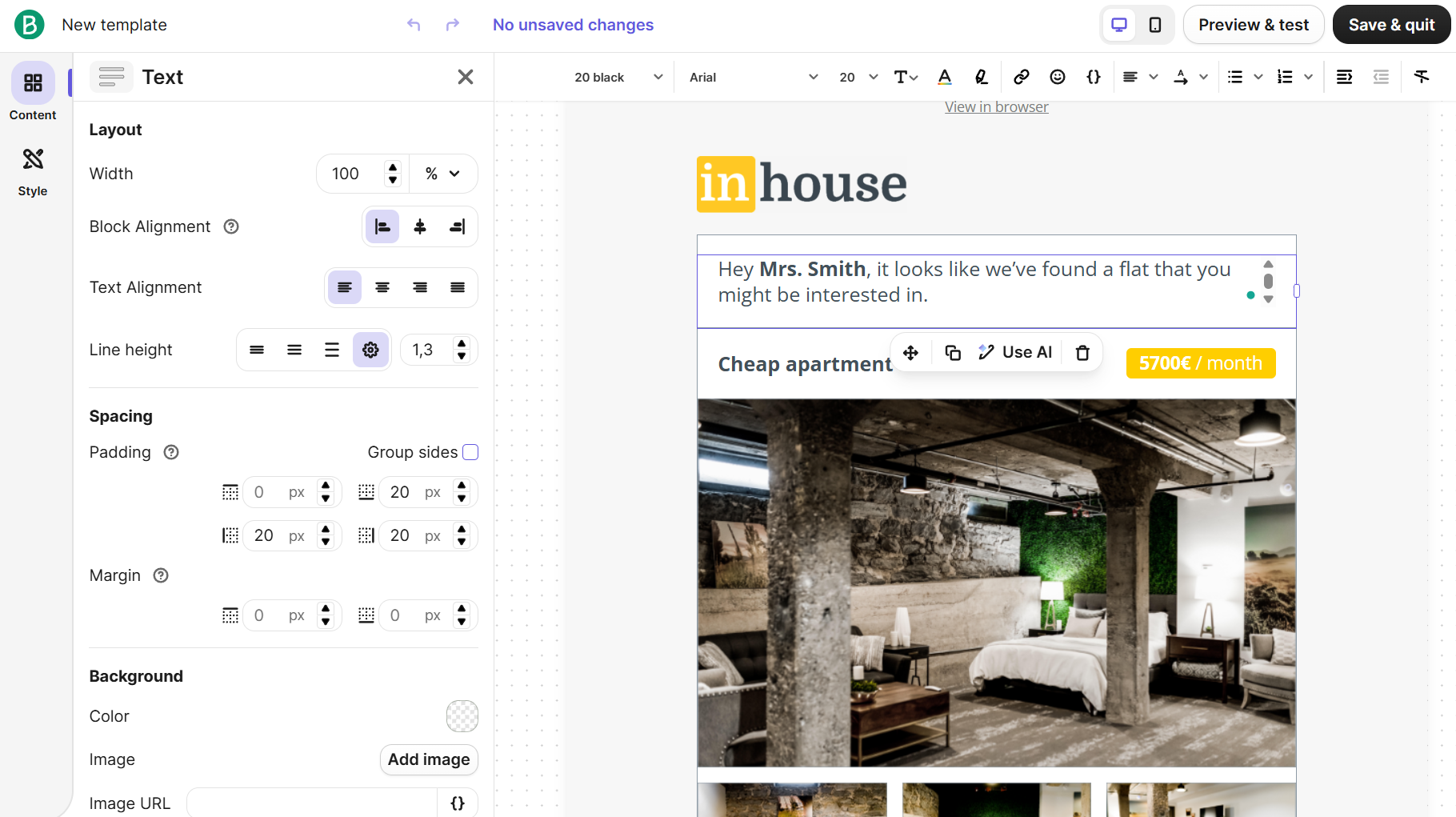1456x817 pixels.
Task: Switch to desktop preview mode
Action: pos(1119,25)
